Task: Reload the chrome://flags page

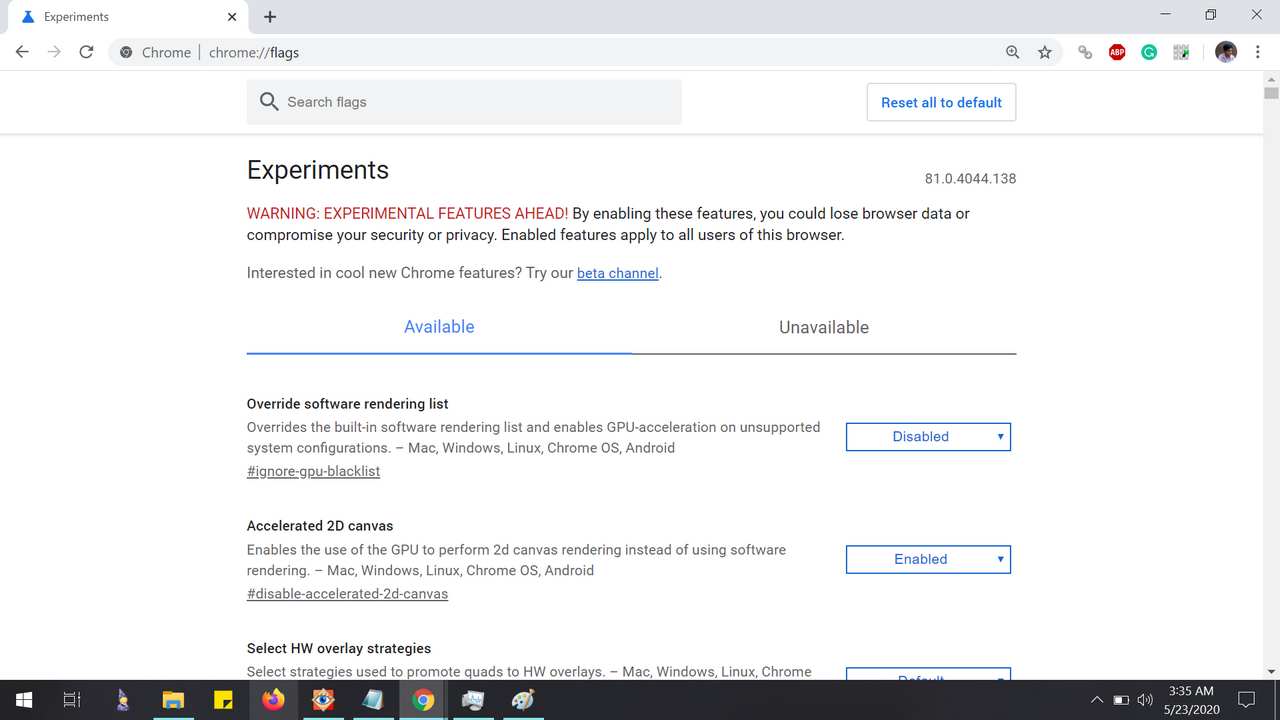Action: coord(86,52)
